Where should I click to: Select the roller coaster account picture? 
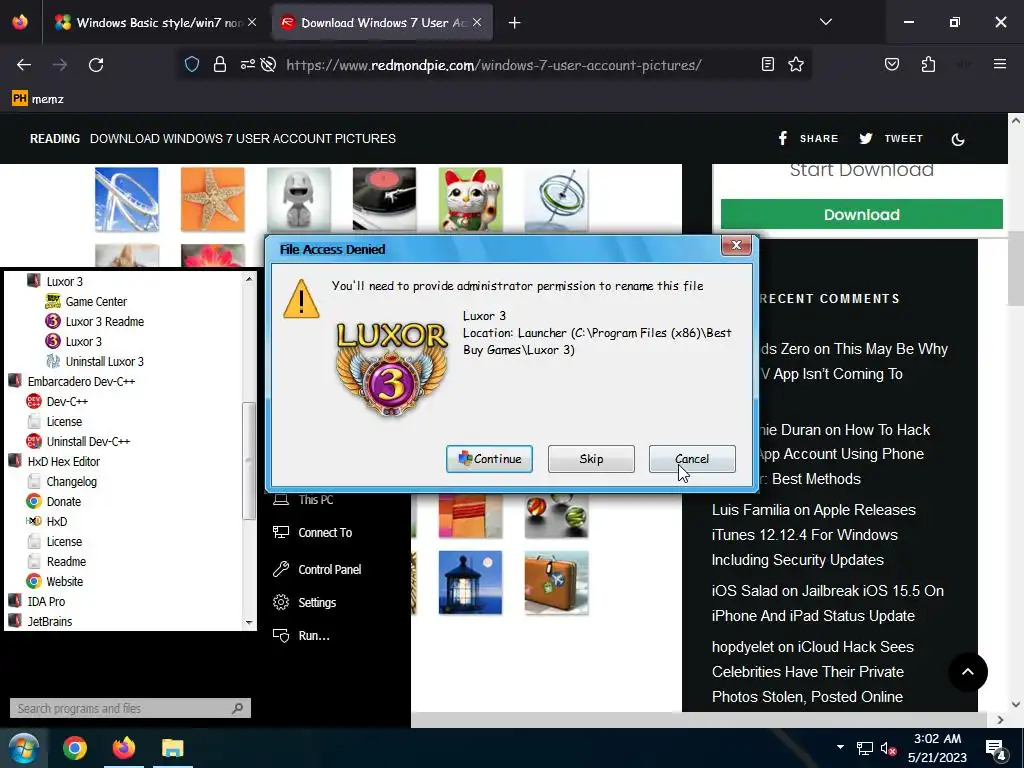[127, 199]
